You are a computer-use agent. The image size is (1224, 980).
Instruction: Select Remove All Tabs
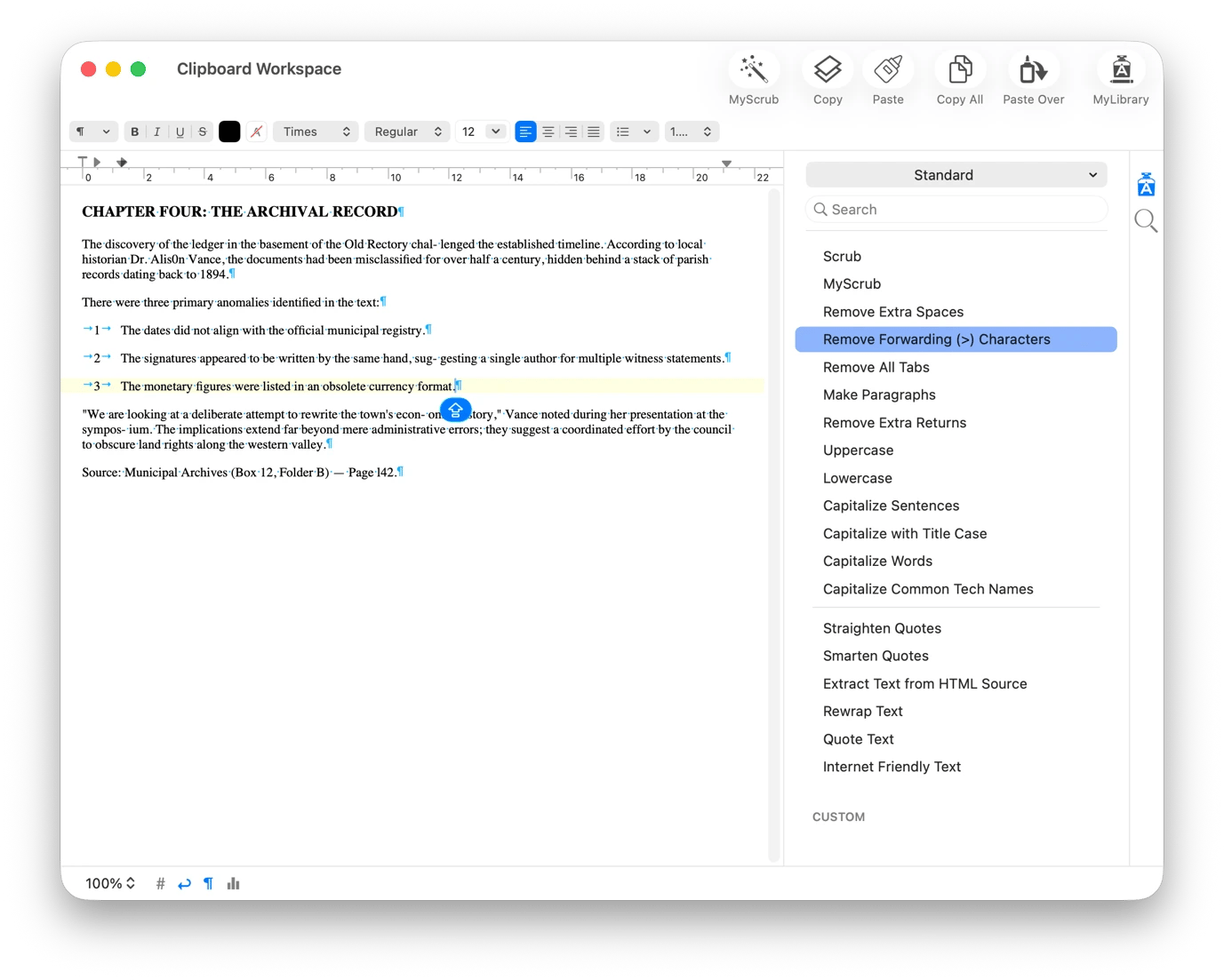pyautogui.click(x=956, y=367)
